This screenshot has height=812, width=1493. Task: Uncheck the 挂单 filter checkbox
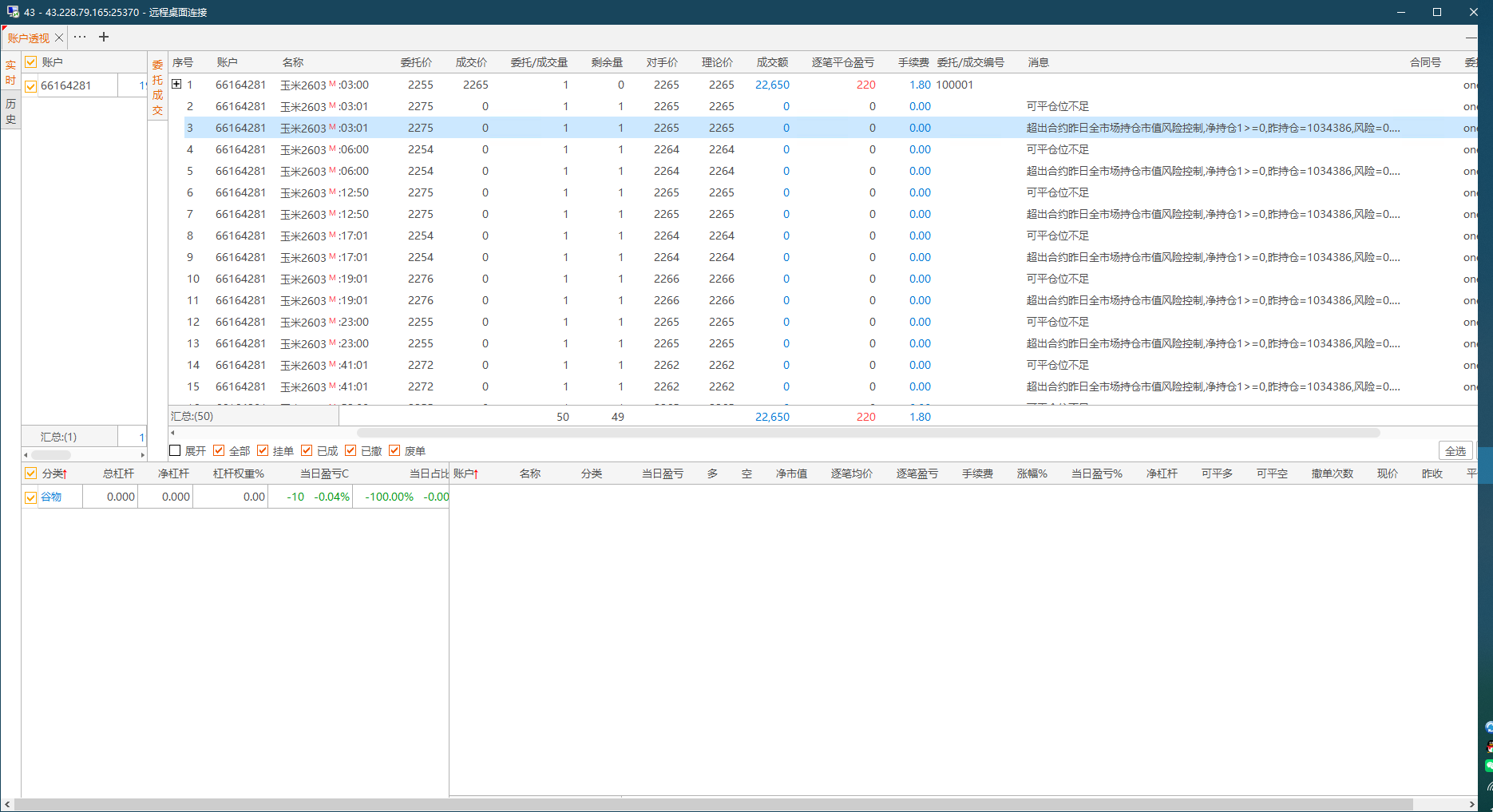point(263,450)
